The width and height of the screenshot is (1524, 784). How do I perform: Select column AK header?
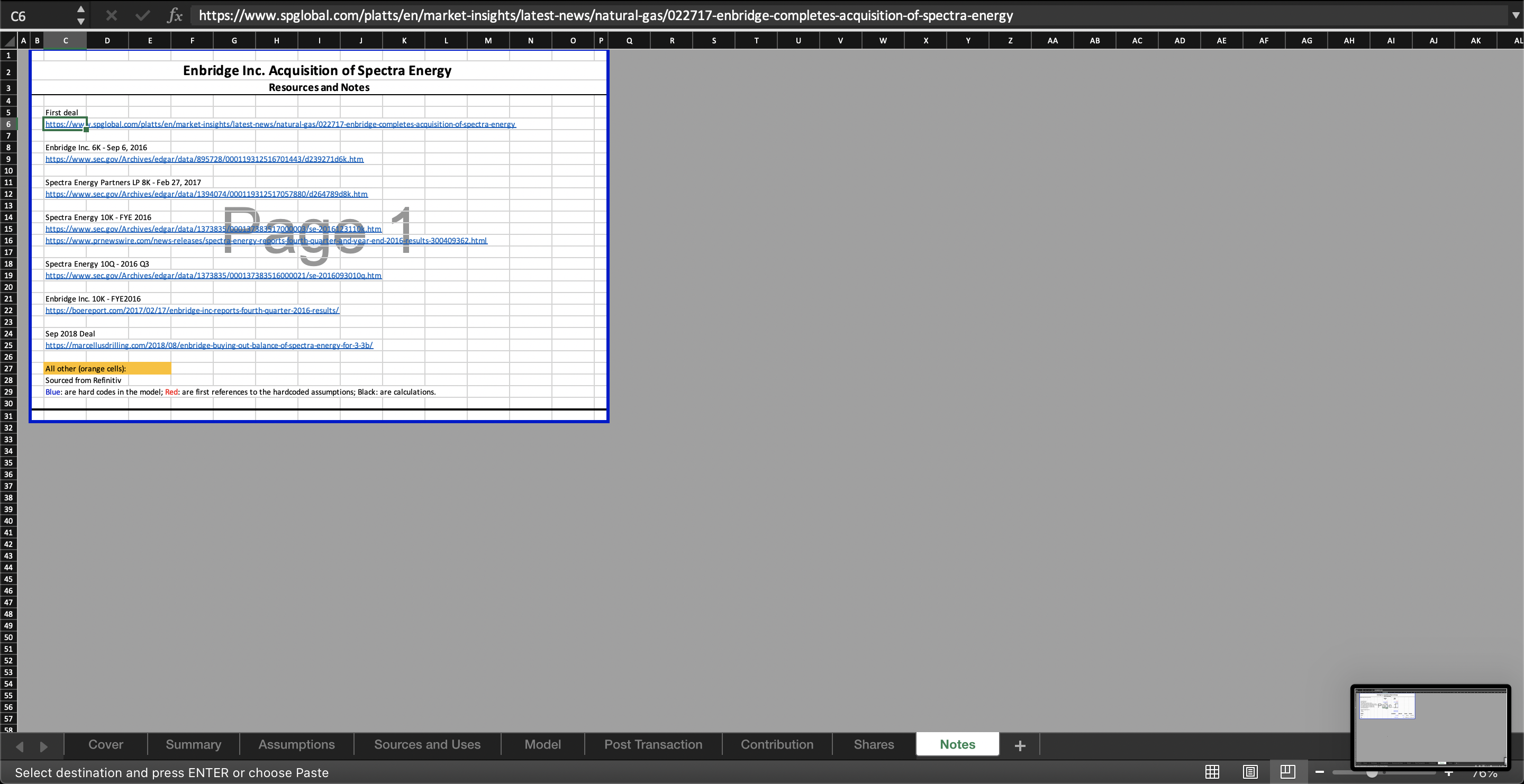1475,41
